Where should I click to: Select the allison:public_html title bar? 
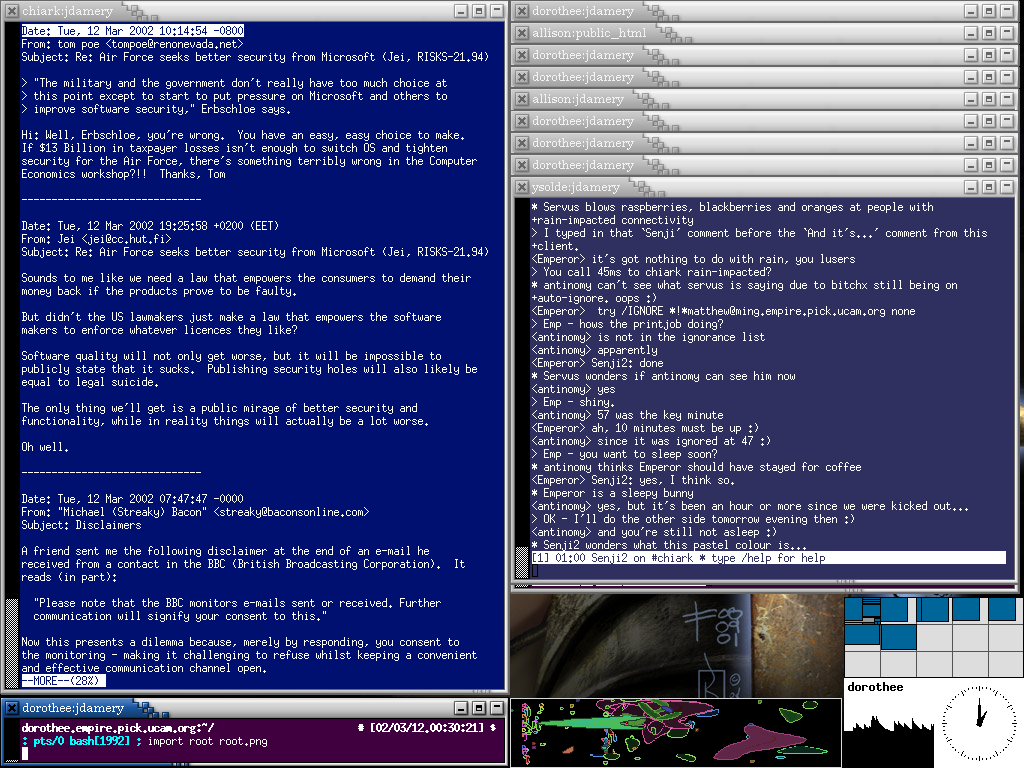pyautogui.click(x=750, y=33)
